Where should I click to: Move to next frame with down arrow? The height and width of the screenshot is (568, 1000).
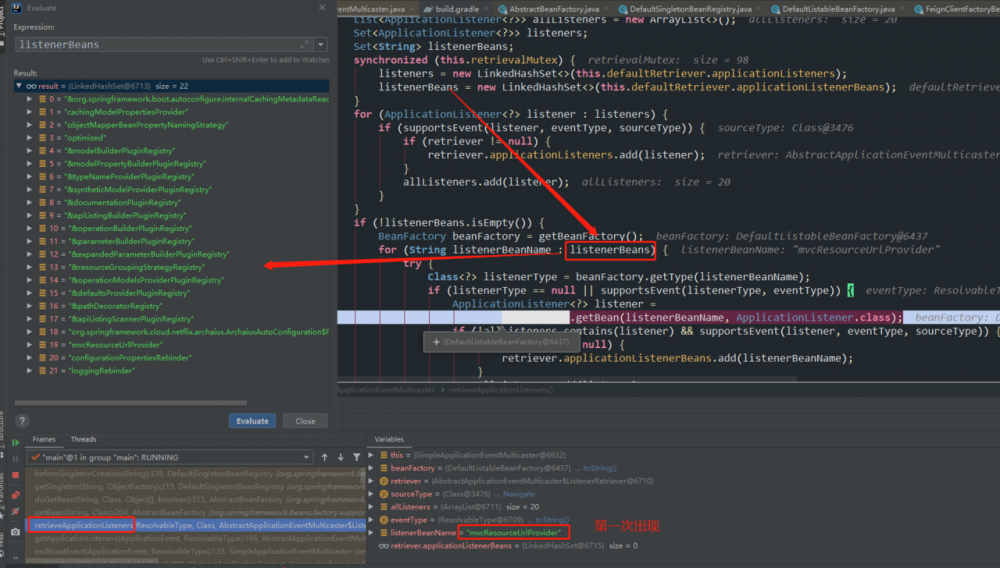pyautogui.click(x=342, y=457)
